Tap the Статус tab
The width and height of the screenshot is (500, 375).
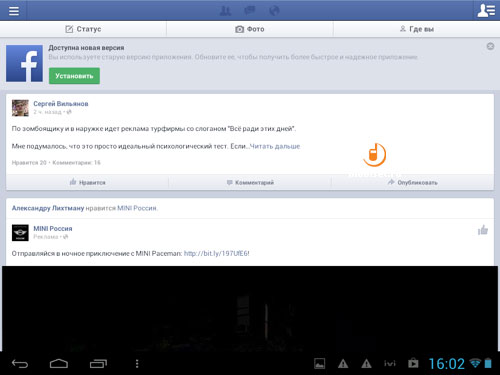point(83,29)
